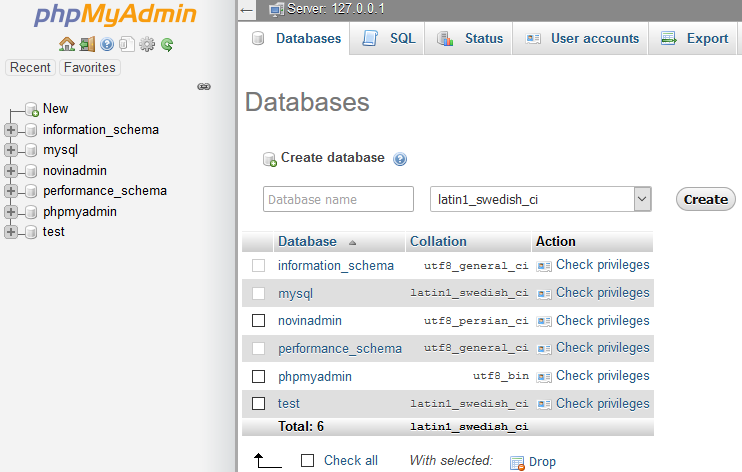
Task: Click the disabled checkbox in the performance_schema row
Action: pos(258,348)
